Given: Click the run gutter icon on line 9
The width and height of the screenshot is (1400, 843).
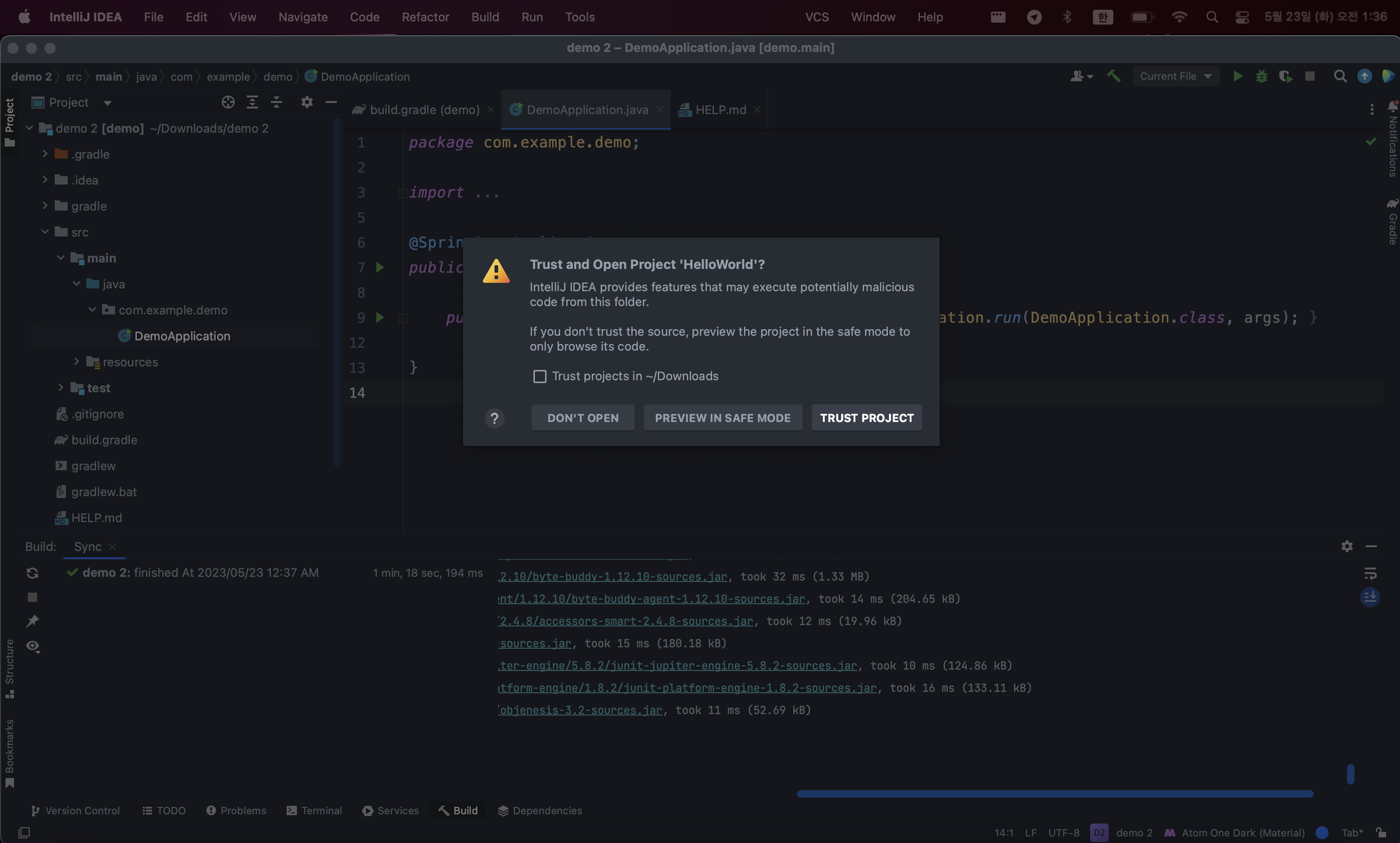Looking at the screenshot, I should pyautogui.click(x=380, y=317).
